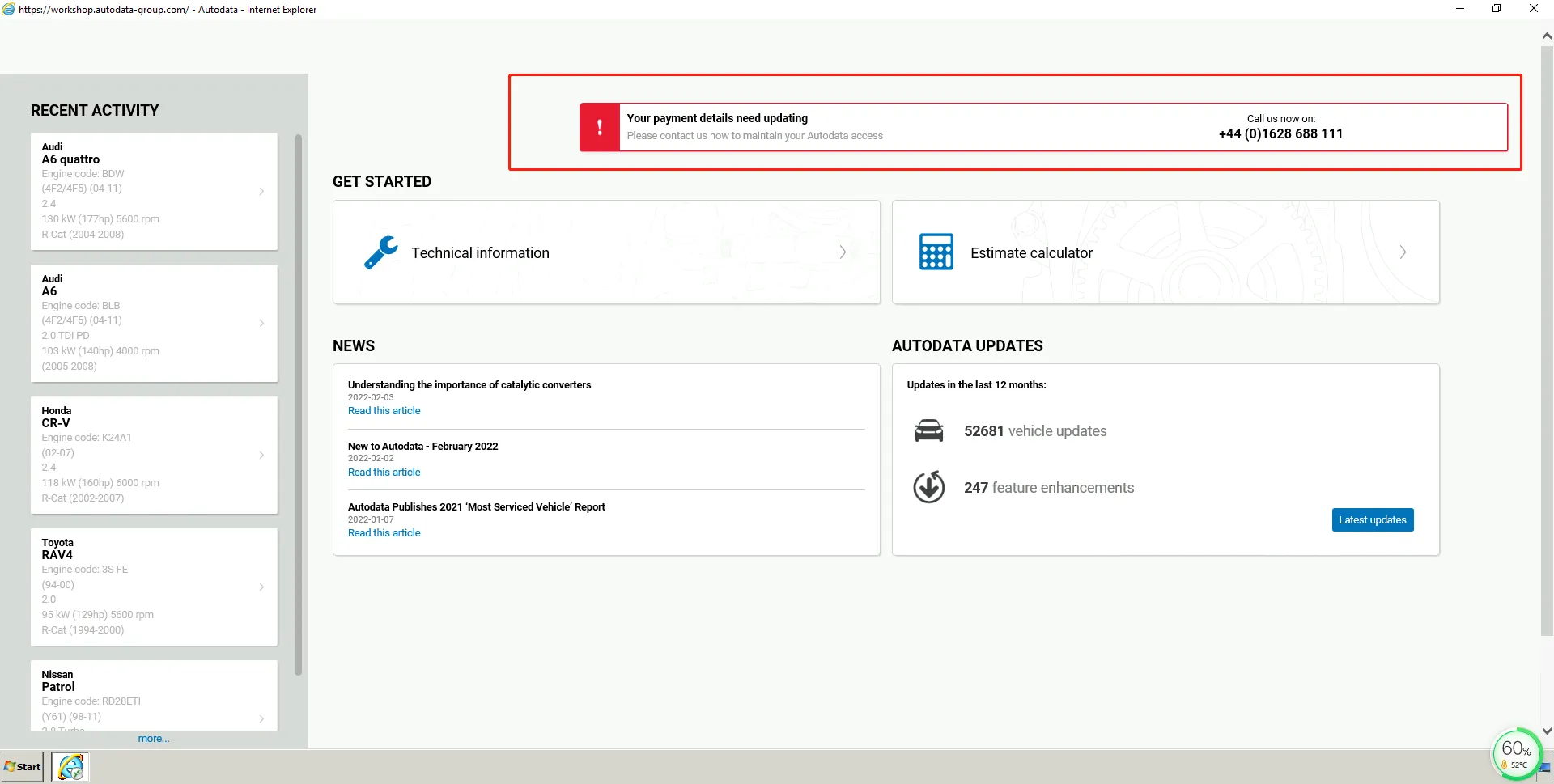
Task: Click the blue wrench Technical information icon
Action: pyautogui.click(x=380, y=252)
